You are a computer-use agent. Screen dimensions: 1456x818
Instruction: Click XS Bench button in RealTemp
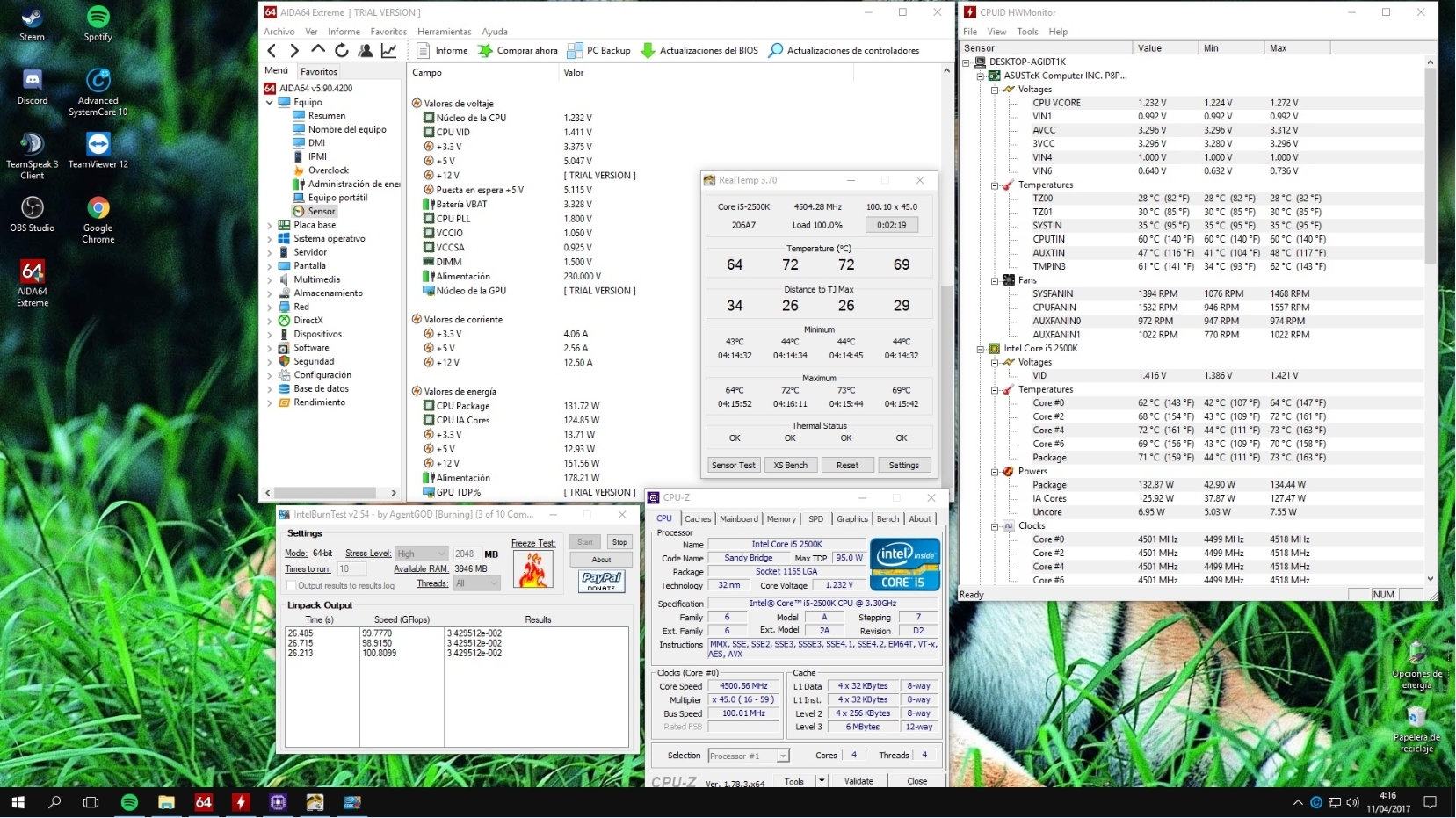coord(790,465)
